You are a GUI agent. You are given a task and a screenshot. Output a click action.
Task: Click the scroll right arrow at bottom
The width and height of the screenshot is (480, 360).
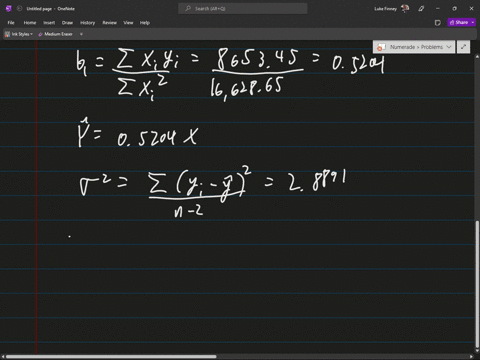point(471,357)
